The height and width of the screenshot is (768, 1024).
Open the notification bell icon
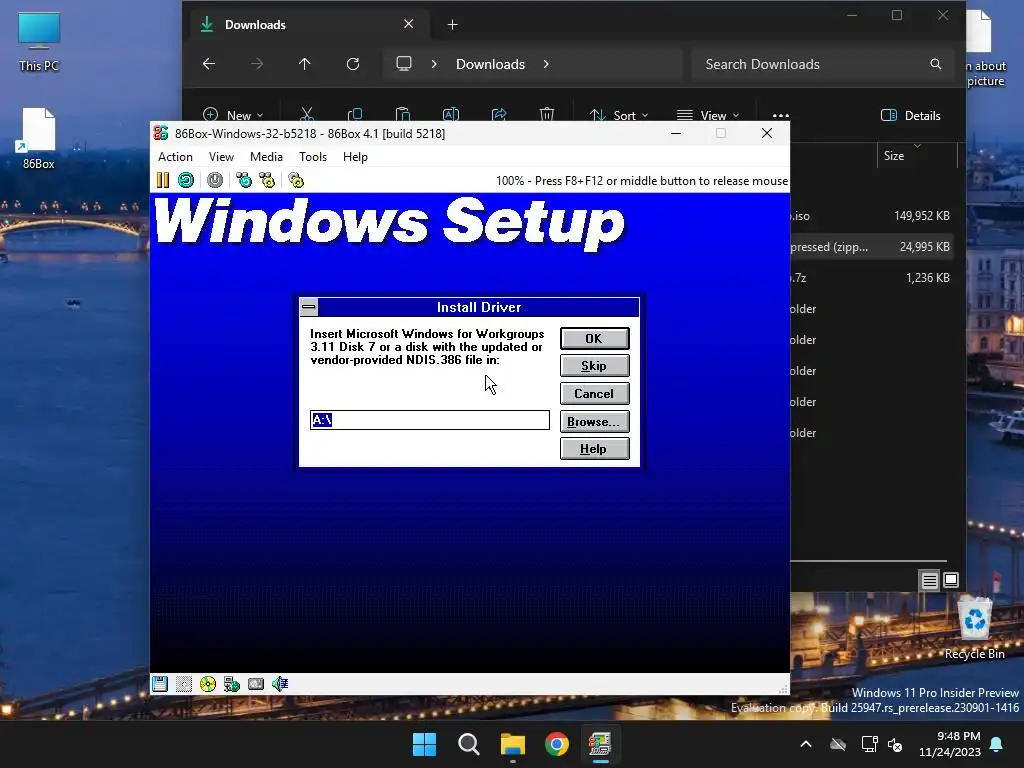tap(997, 744)
